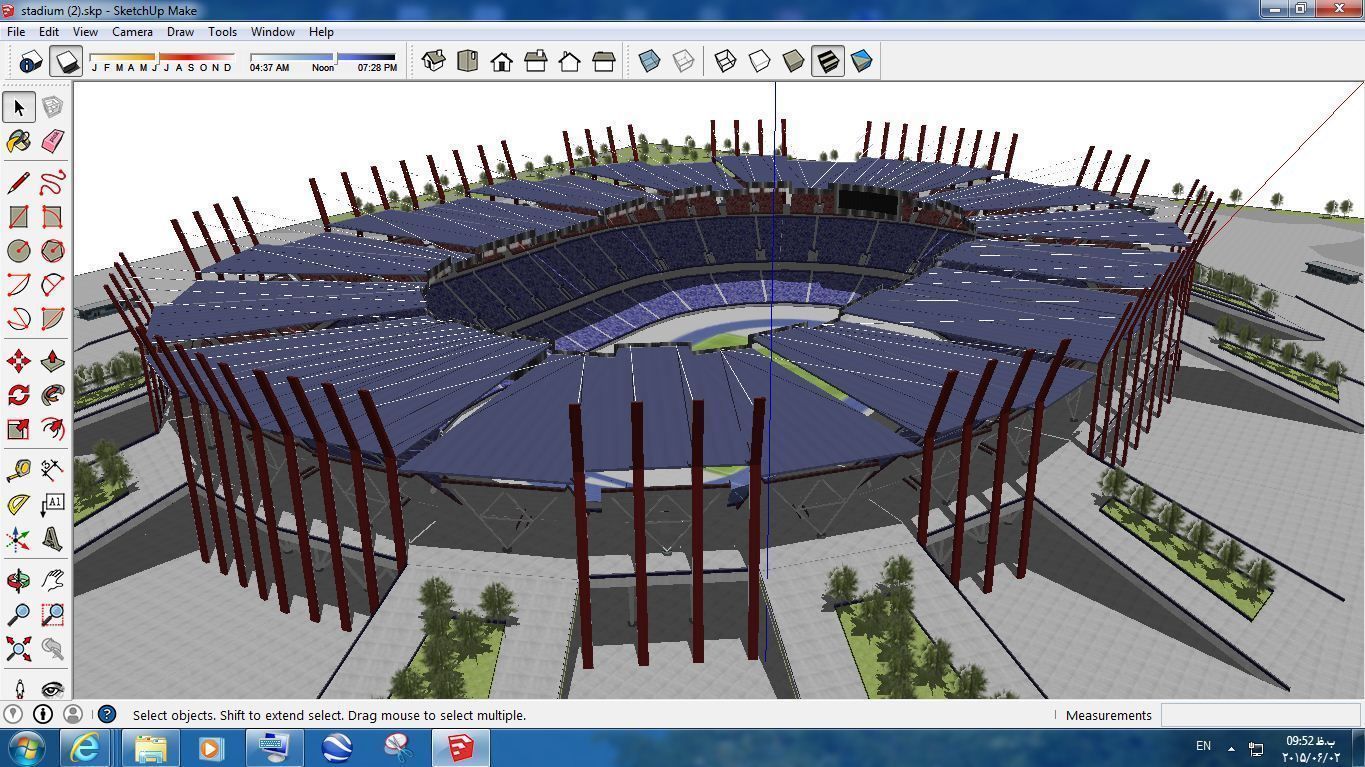Select the 3 Point Arc tool
1365x767 pixels.
click(x=18, y=319)
